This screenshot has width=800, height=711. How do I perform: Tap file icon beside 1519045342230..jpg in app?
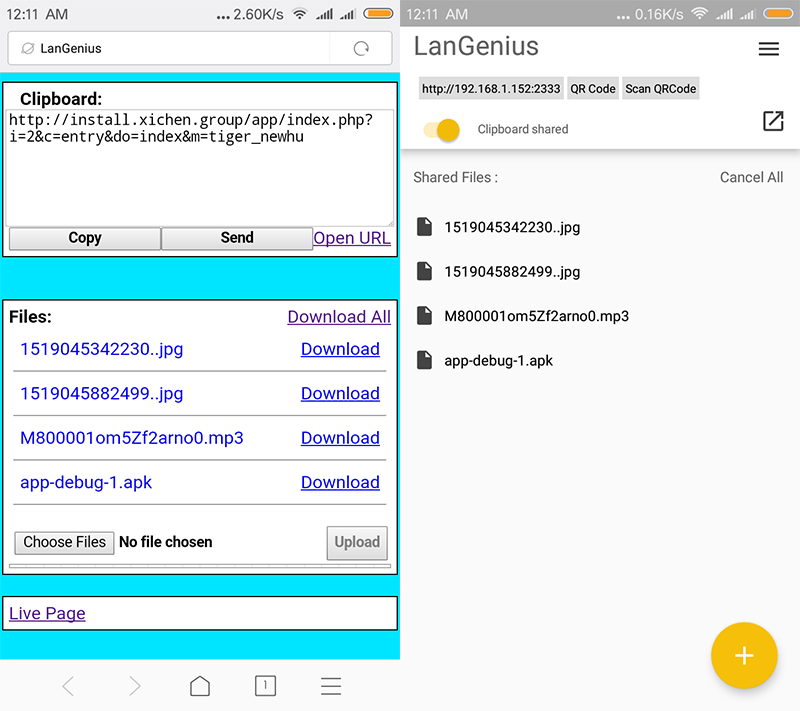424,226
